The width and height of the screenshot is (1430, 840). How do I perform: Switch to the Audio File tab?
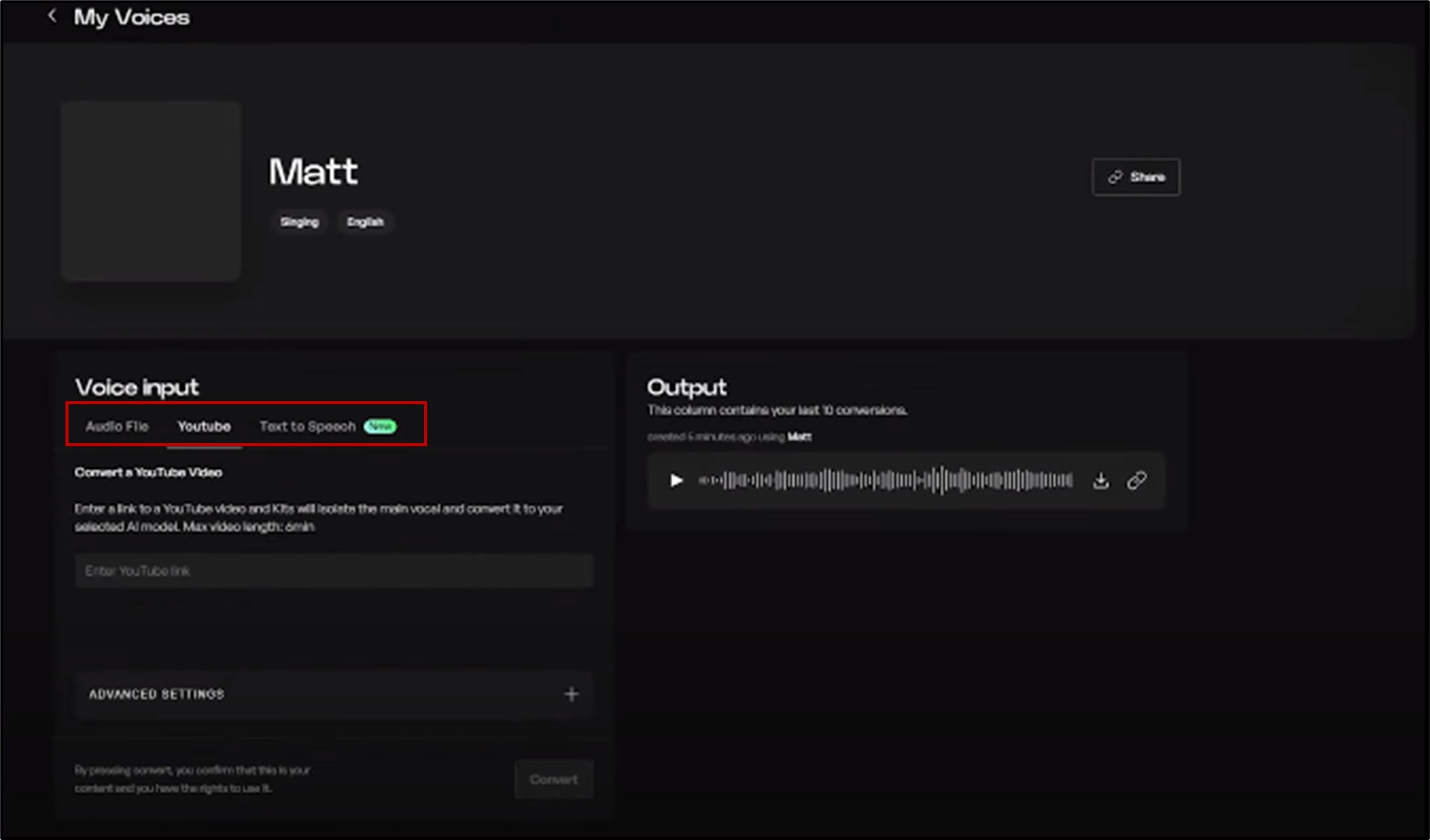coord(117,426)
